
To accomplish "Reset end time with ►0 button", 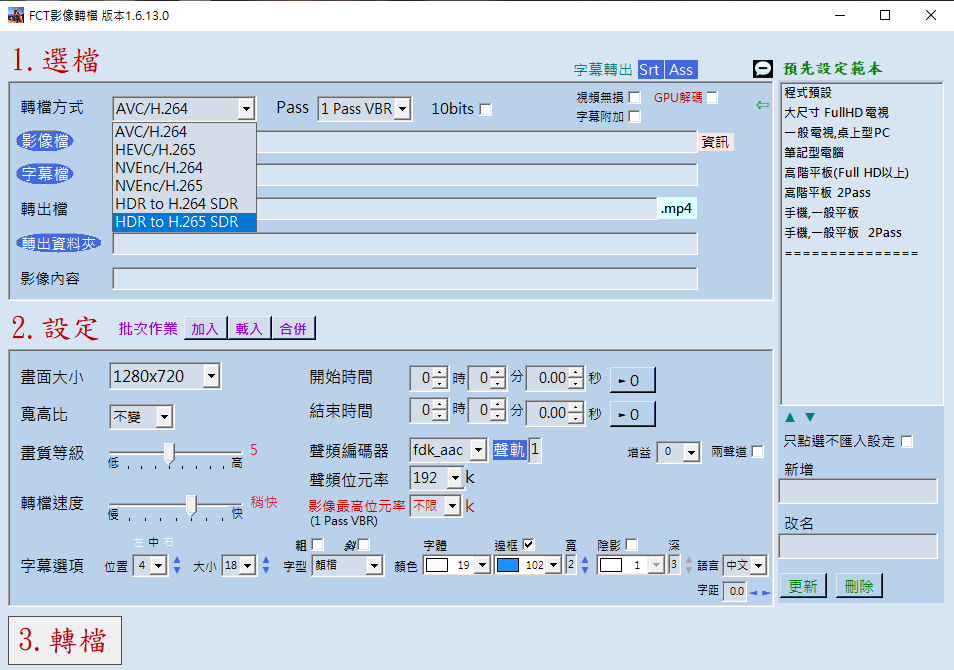I will click(x=632, y=414).
